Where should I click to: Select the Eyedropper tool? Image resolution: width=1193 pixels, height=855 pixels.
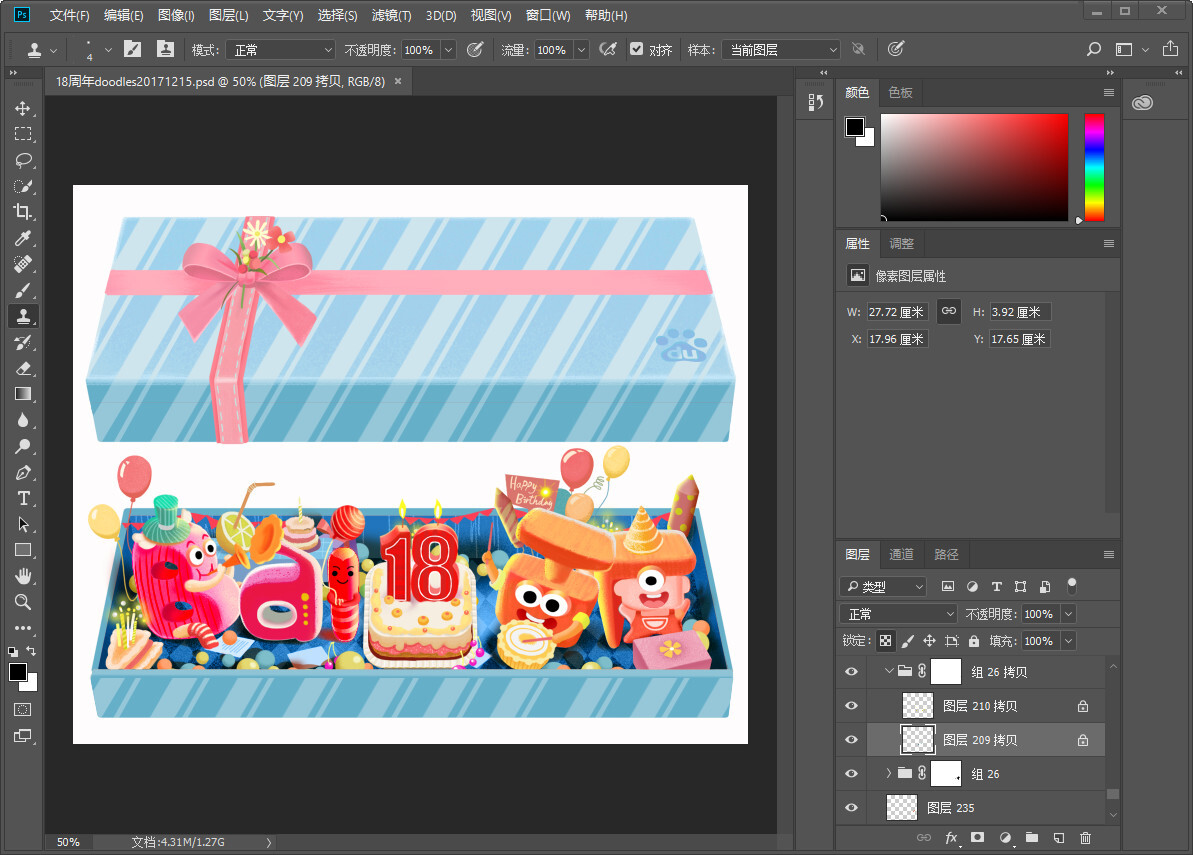pyautogui.click(x=23, y=238)
